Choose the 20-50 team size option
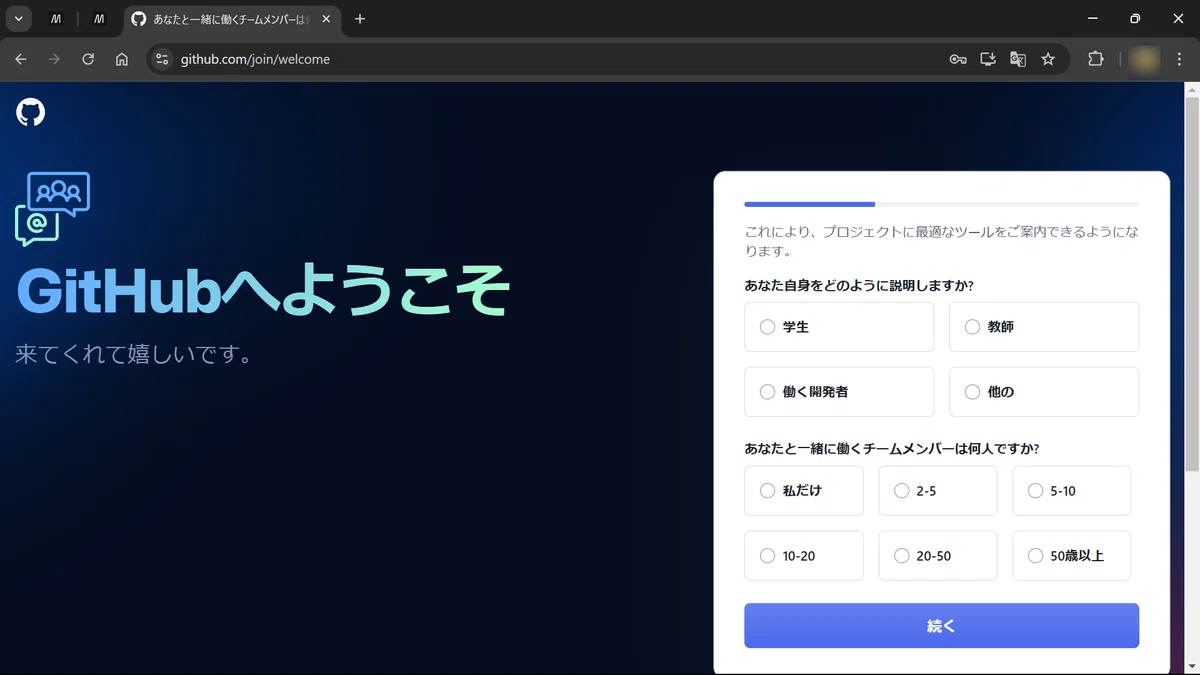 click(x=938, y=556)
